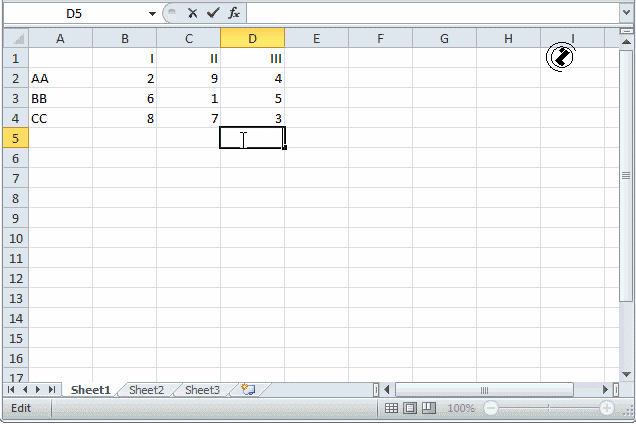Click the formula bar input field
The image size is (636, 424).
(x=430, y=13)
